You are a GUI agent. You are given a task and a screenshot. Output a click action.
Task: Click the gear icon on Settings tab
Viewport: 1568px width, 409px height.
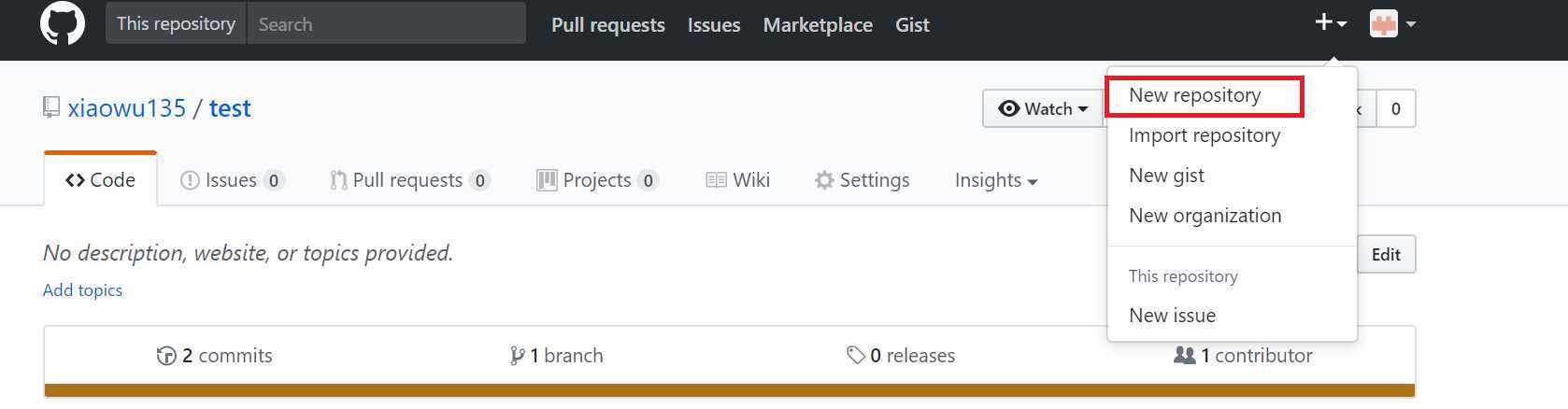coord(824,180)
